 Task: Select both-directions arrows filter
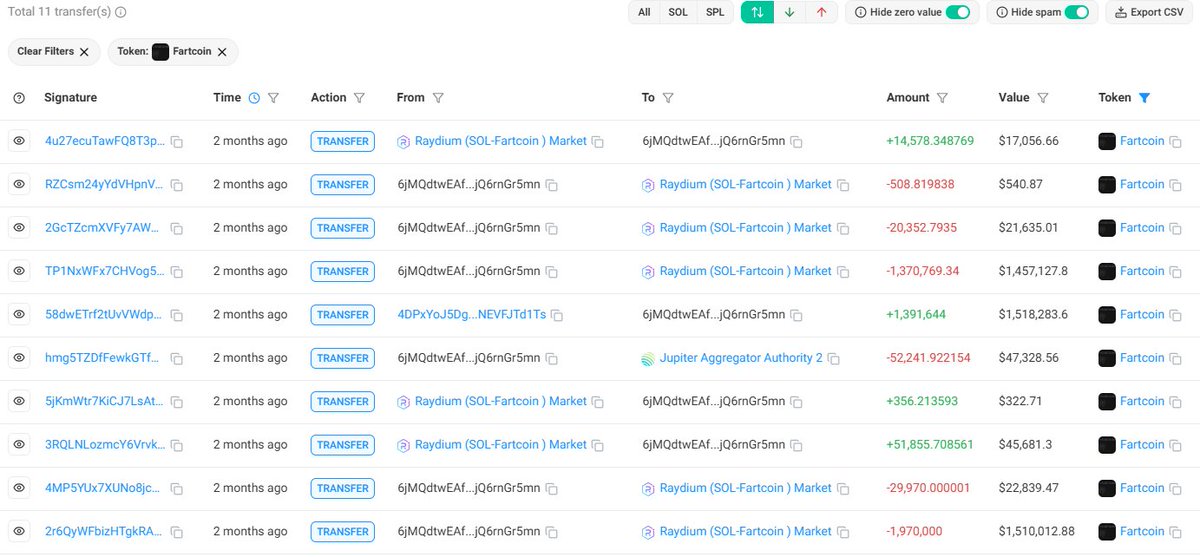pos(757,12)
